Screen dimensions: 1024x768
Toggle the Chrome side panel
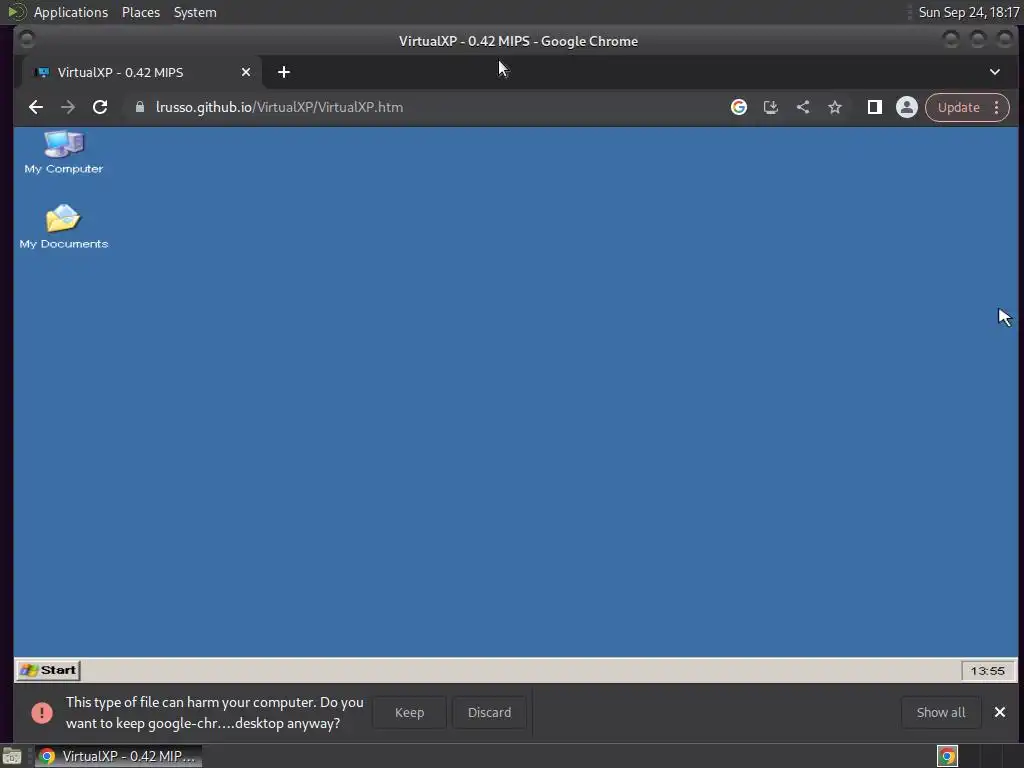point(874,107)
